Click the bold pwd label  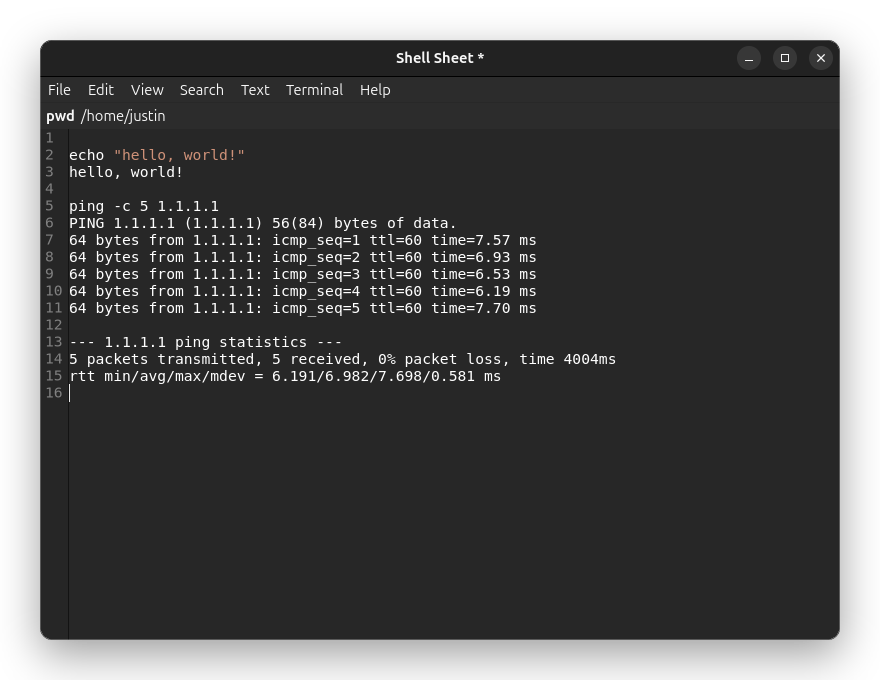point(60,116)
